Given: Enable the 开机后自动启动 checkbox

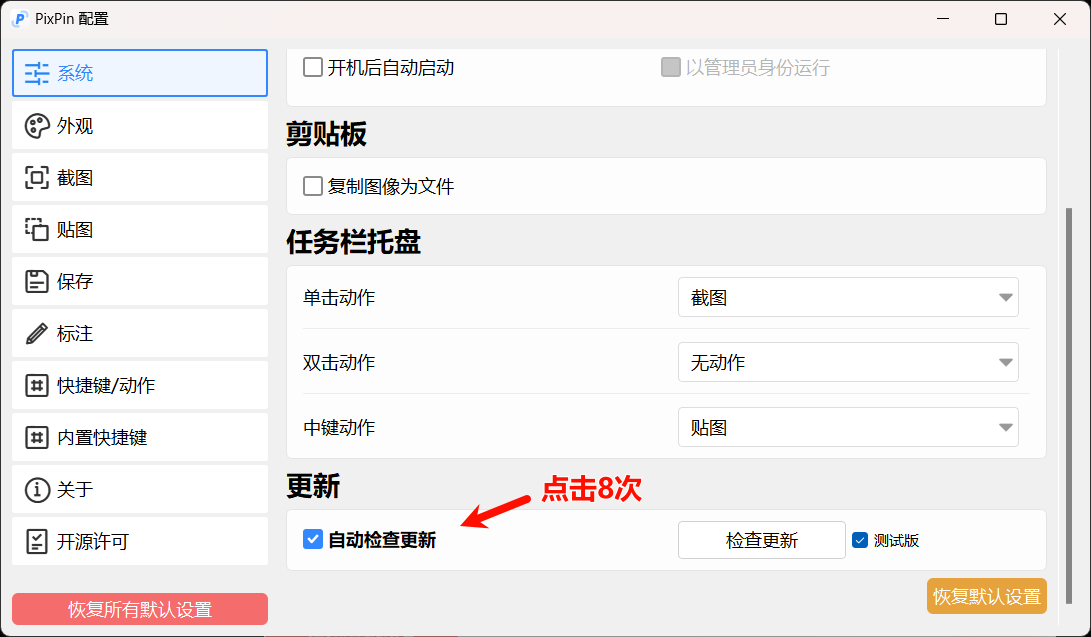Looking at the screenshot, I should click(x=313, y=68).
